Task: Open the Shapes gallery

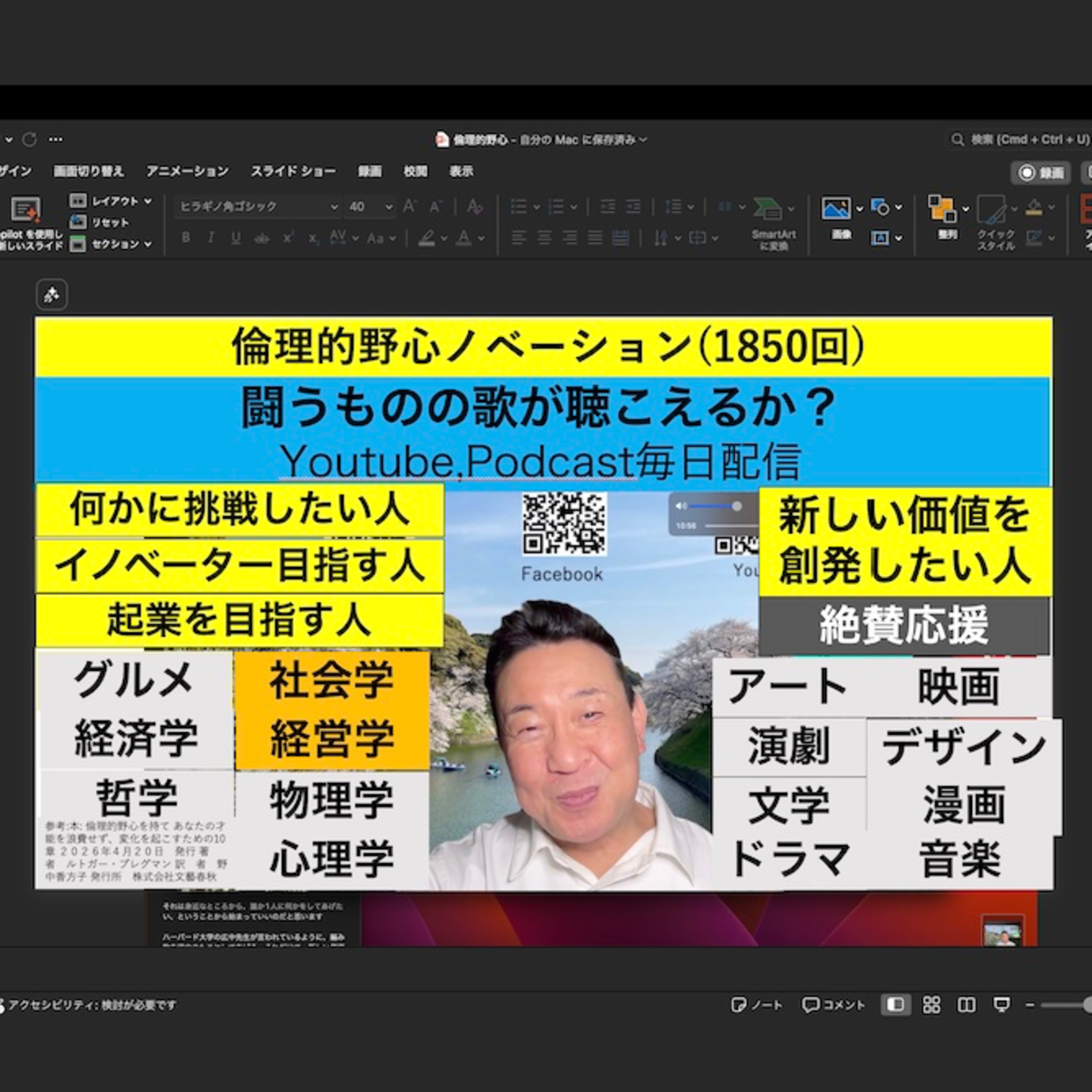Action: 886,207
